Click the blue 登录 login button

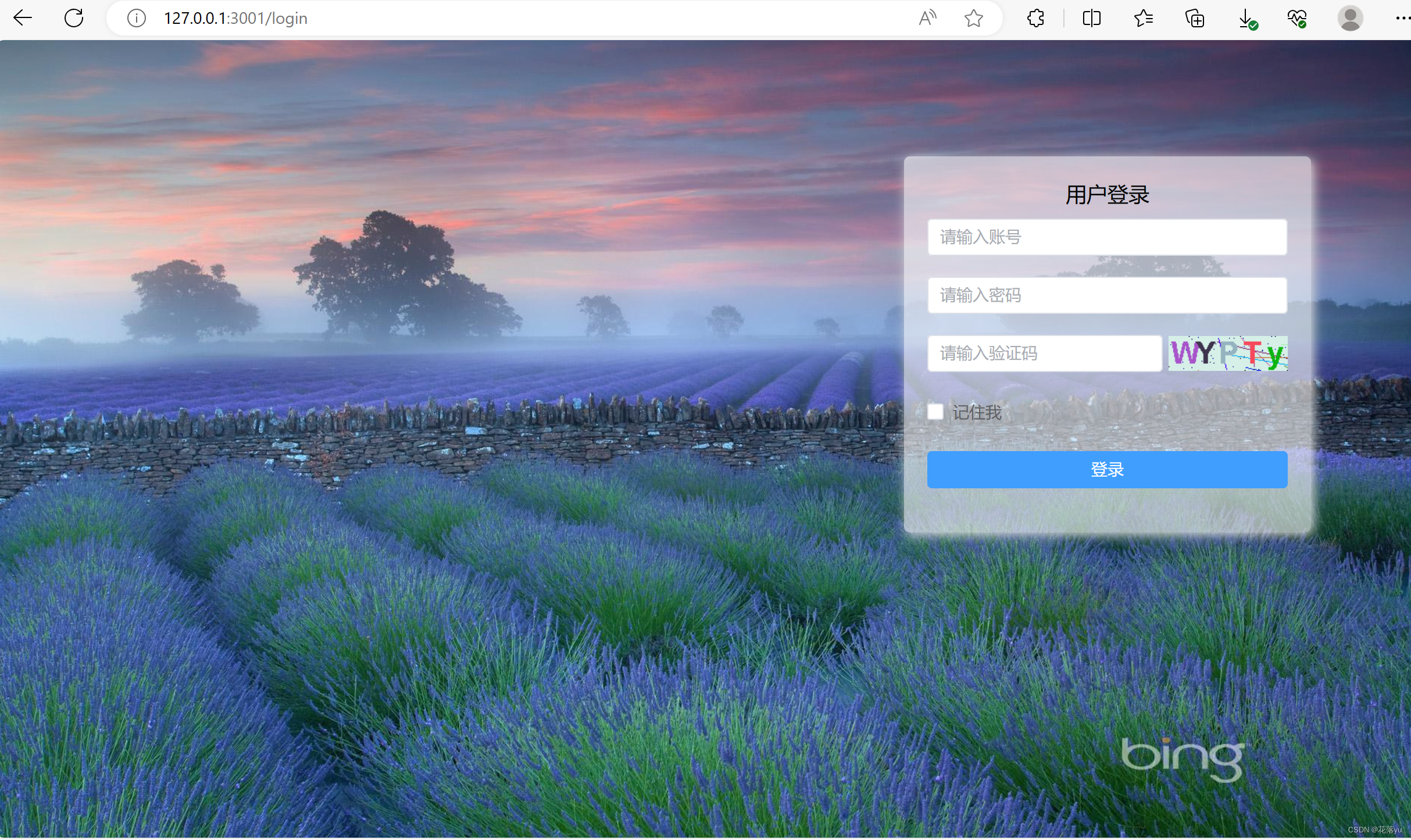tap(1107, 470)
